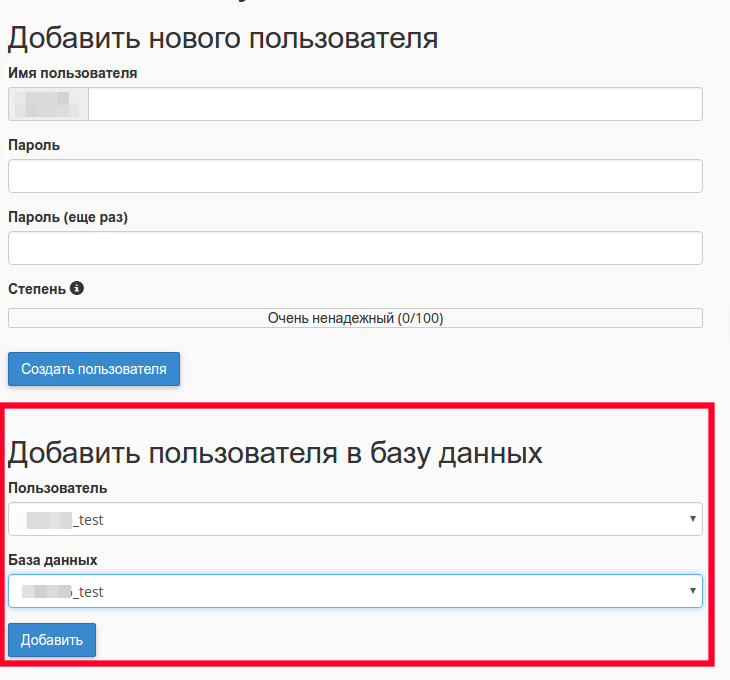The height and width of the screenshot is (680, 730).
Task: Select the Пароль (еще раз) input field
Action: pyautogui.click(x=355, y=248)
